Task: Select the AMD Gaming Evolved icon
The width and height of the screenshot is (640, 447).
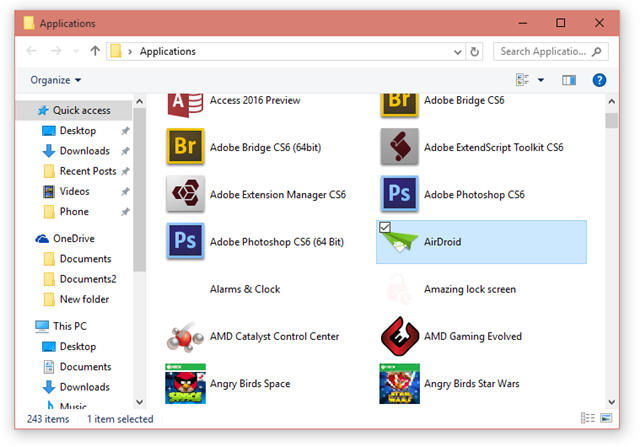Action: coord(400,336)
